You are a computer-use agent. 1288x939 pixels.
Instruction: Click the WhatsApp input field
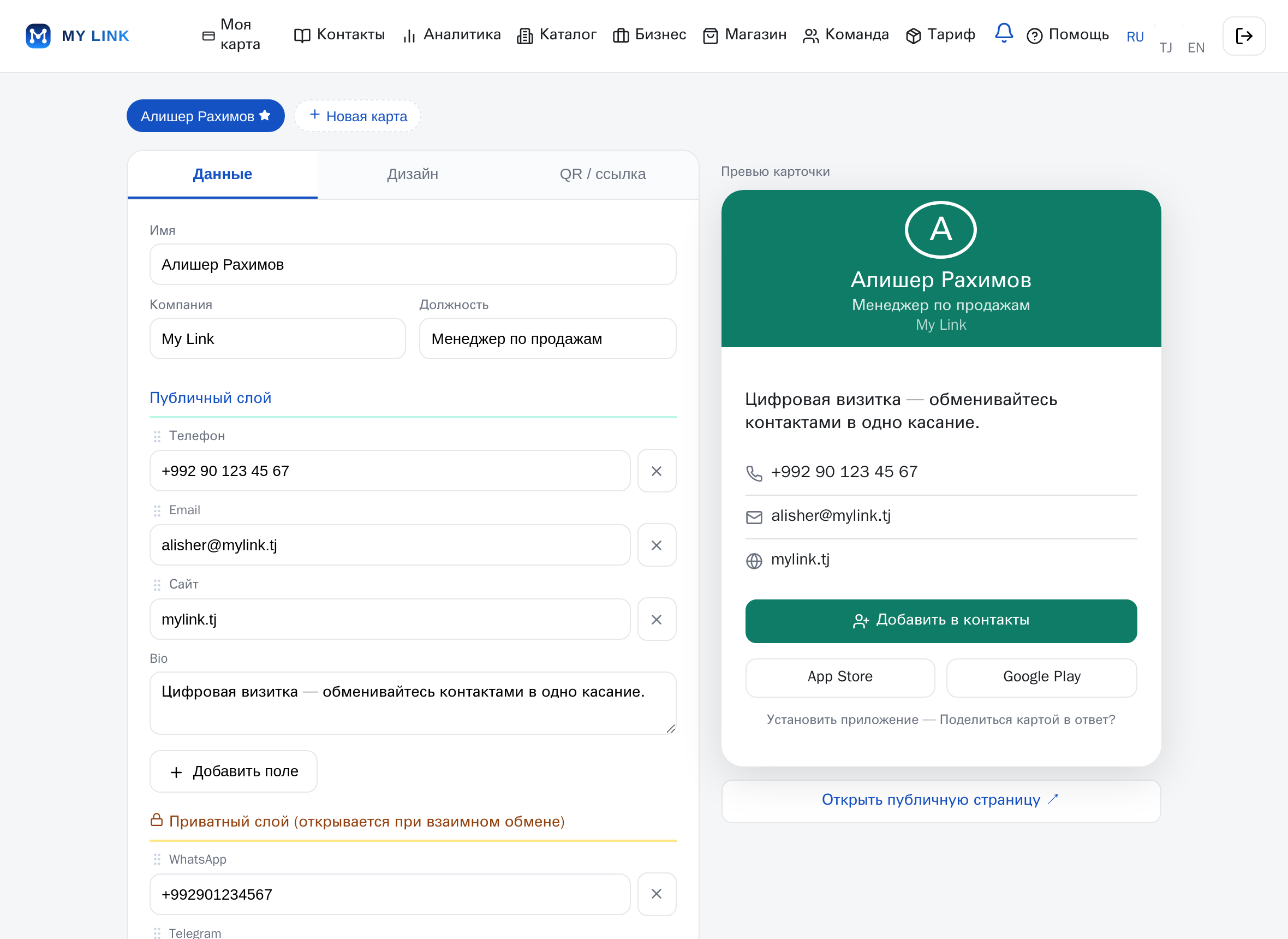[390, 894]
